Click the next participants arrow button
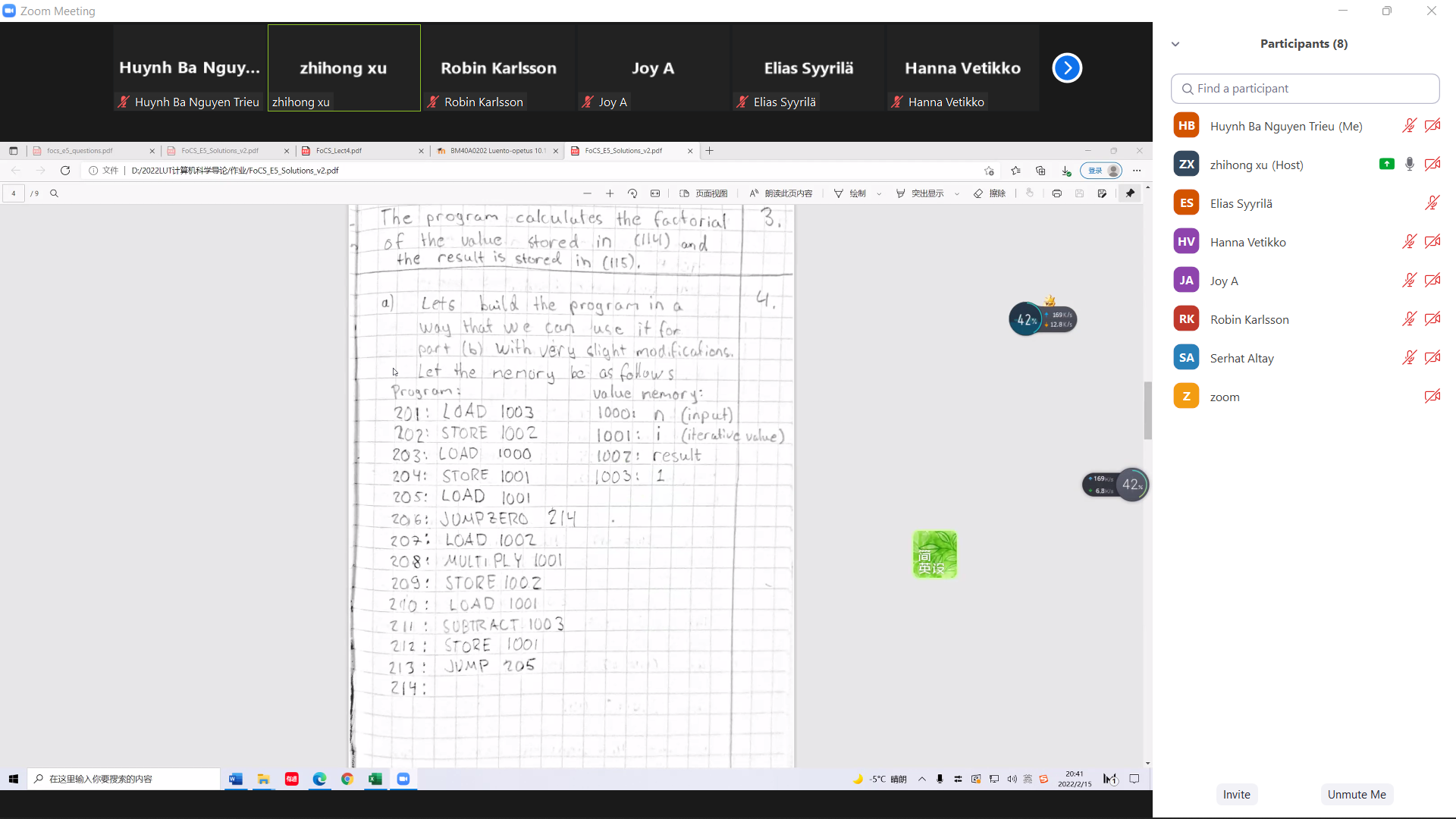This screenshot has height=819, width=1456. tap(1067, 68)
